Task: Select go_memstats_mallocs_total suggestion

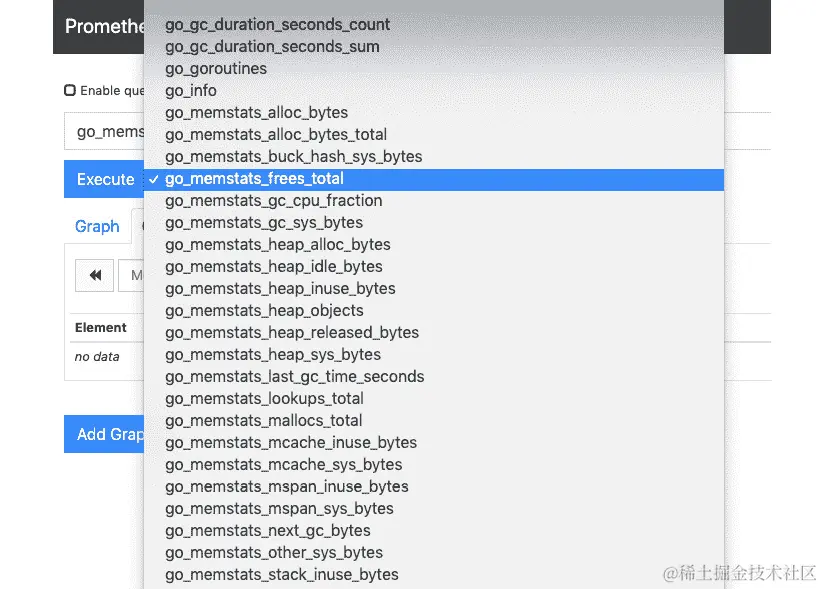Action: click(263, 420)
